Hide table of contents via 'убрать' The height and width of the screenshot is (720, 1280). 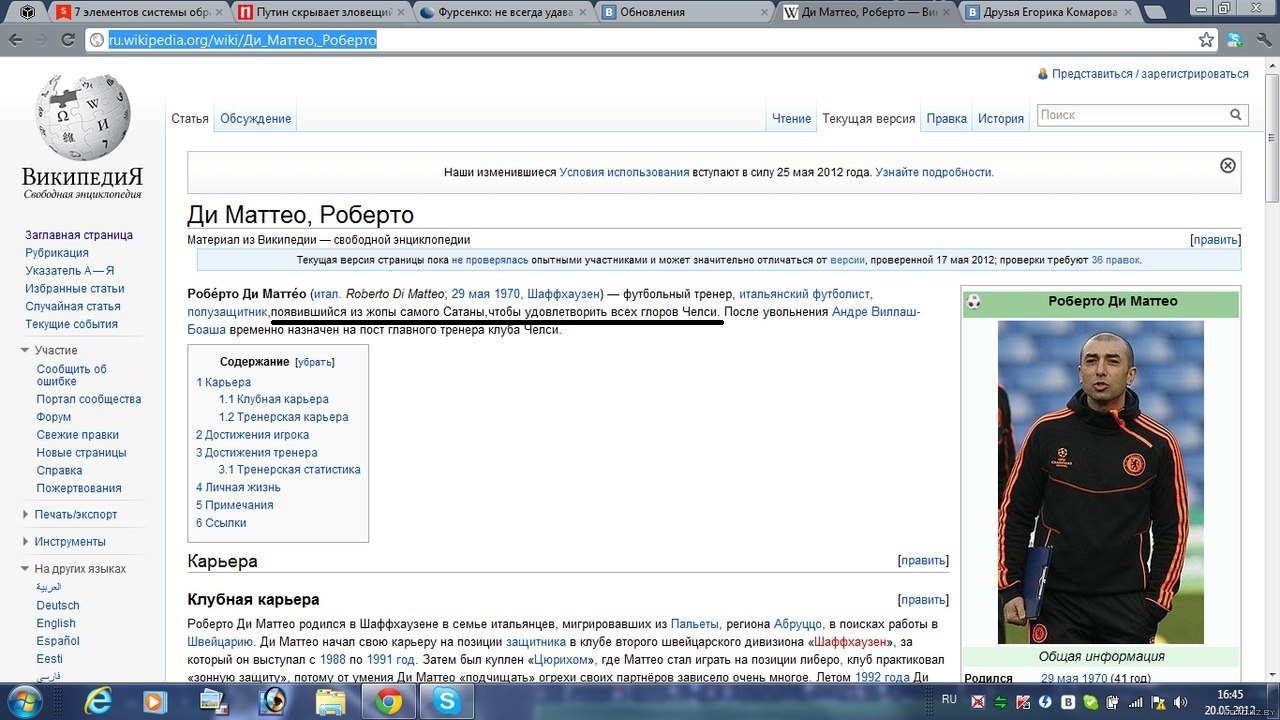coord(315,362)
